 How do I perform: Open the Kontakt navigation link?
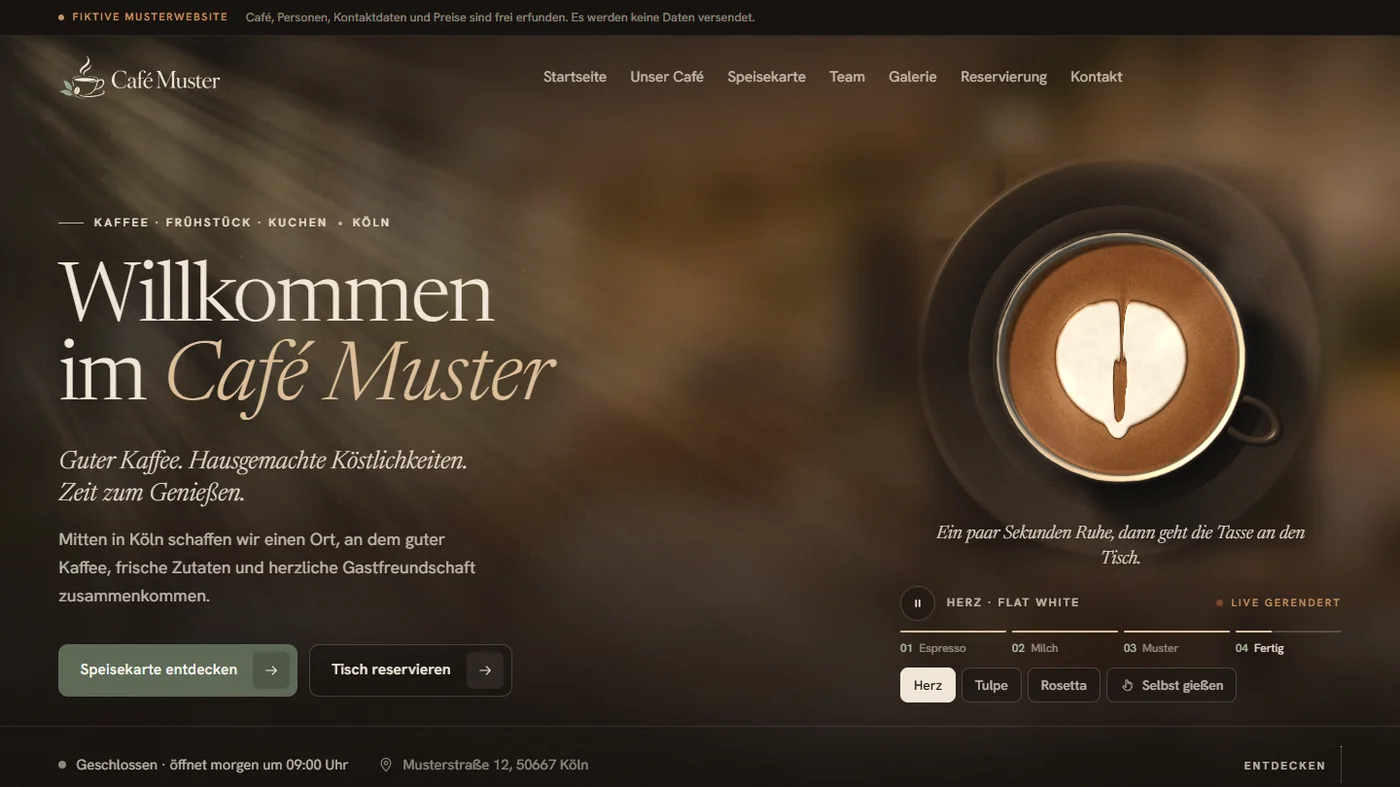1097,77
